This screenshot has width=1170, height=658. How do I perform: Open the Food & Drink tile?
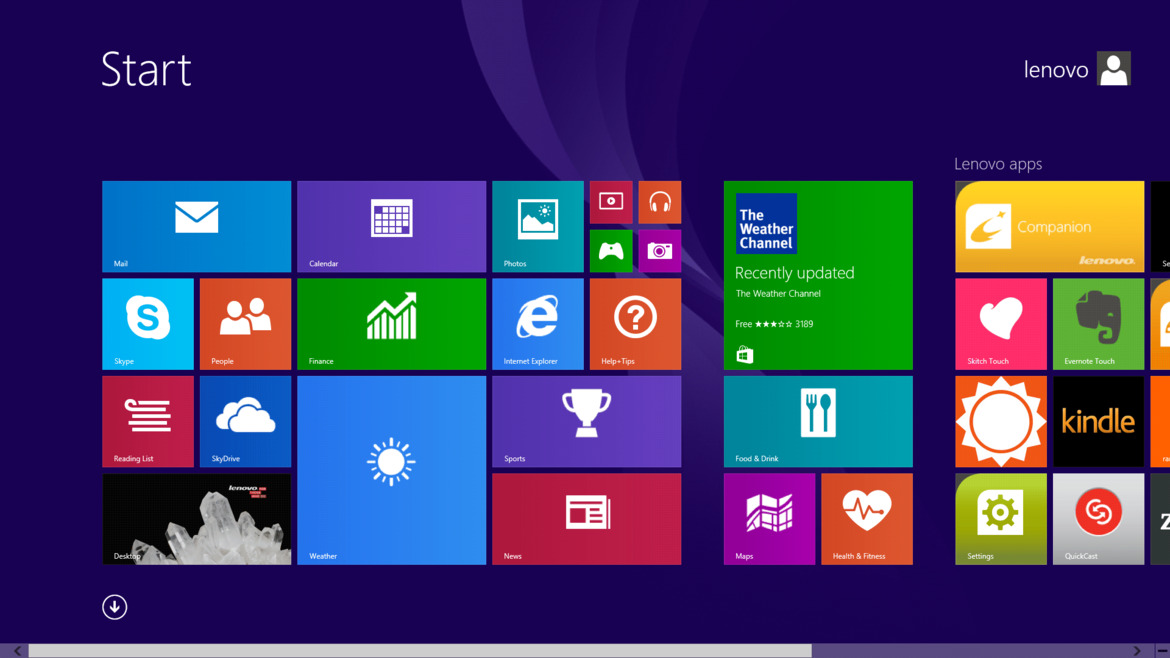point(818,422)
